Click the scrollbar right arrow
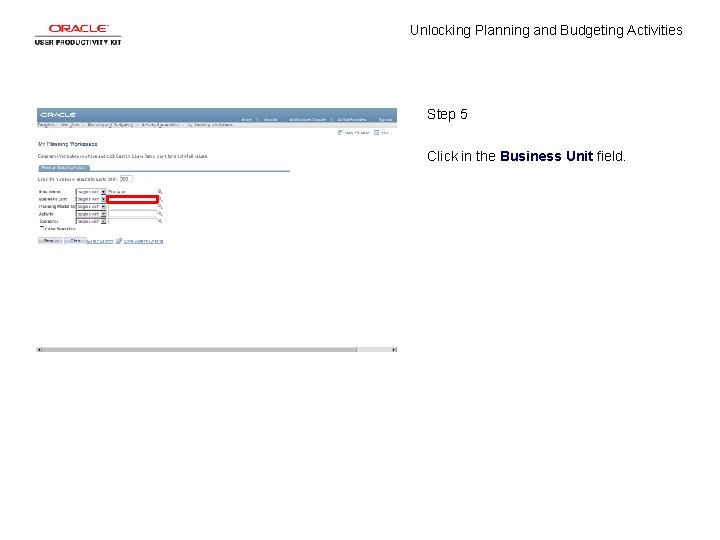This screenshot has height=540, width=720. (x=394, y=349)
